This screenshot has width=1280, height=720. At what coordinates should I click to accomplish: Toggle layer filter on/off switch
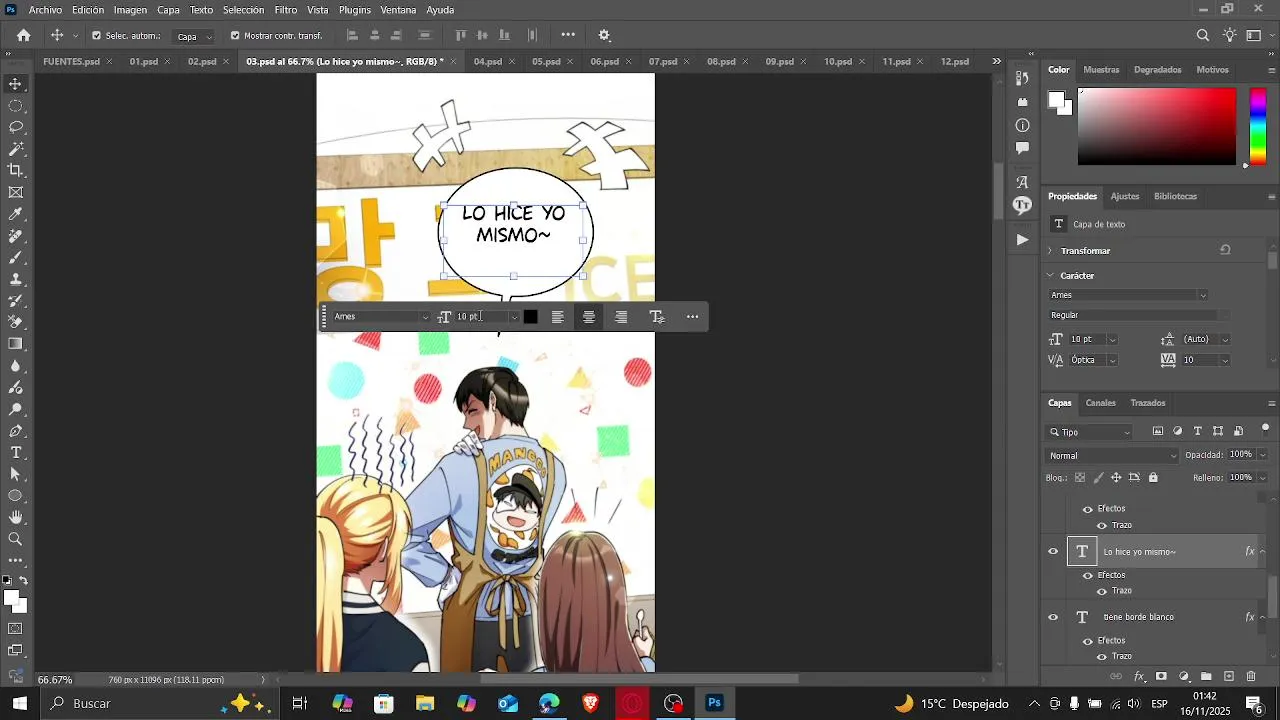1265,430
